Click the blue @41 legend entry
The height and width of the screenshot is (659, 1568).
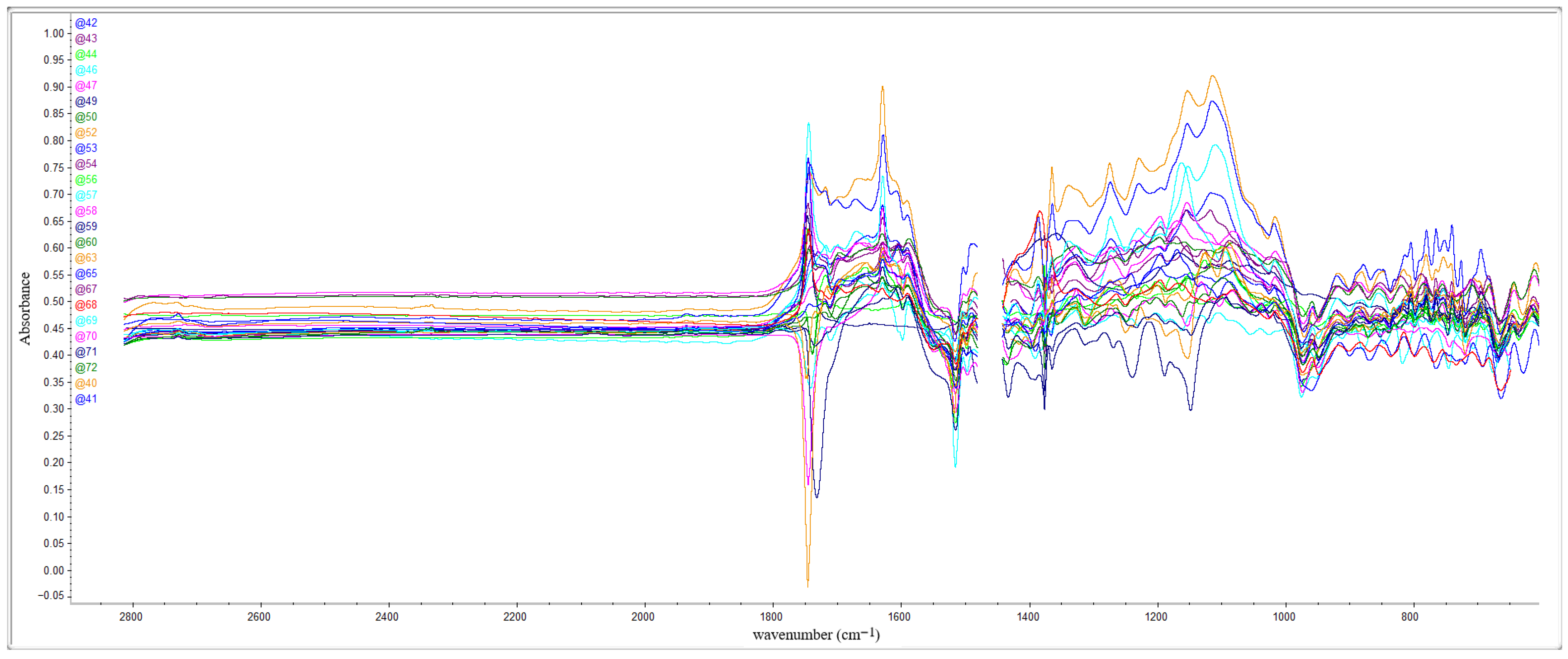click(86, 399)
